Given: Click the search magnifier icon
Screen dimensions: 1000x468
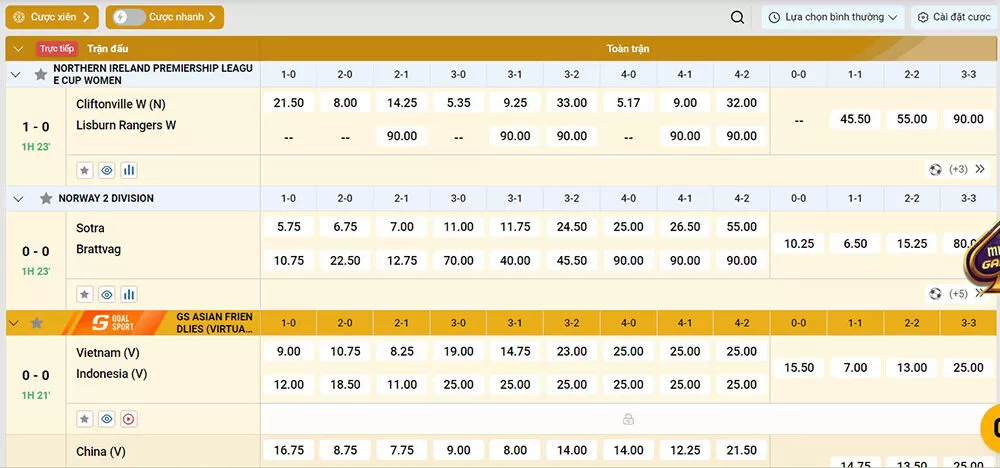Looking at the screenshot, I should (737, 17).
